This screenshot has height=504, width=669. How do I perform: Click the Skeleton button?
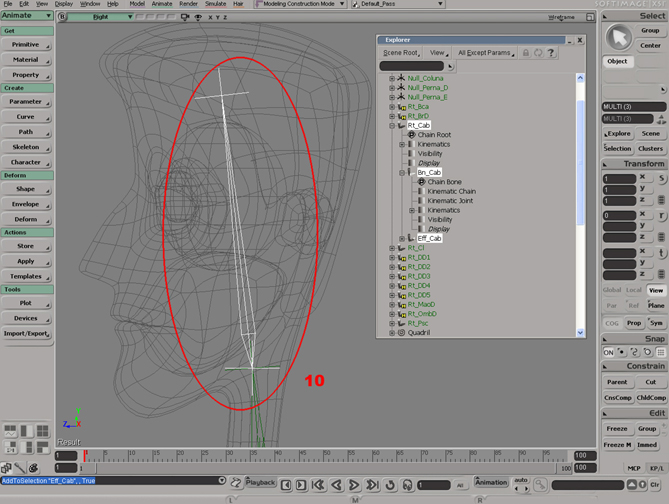tap(26, 147)
